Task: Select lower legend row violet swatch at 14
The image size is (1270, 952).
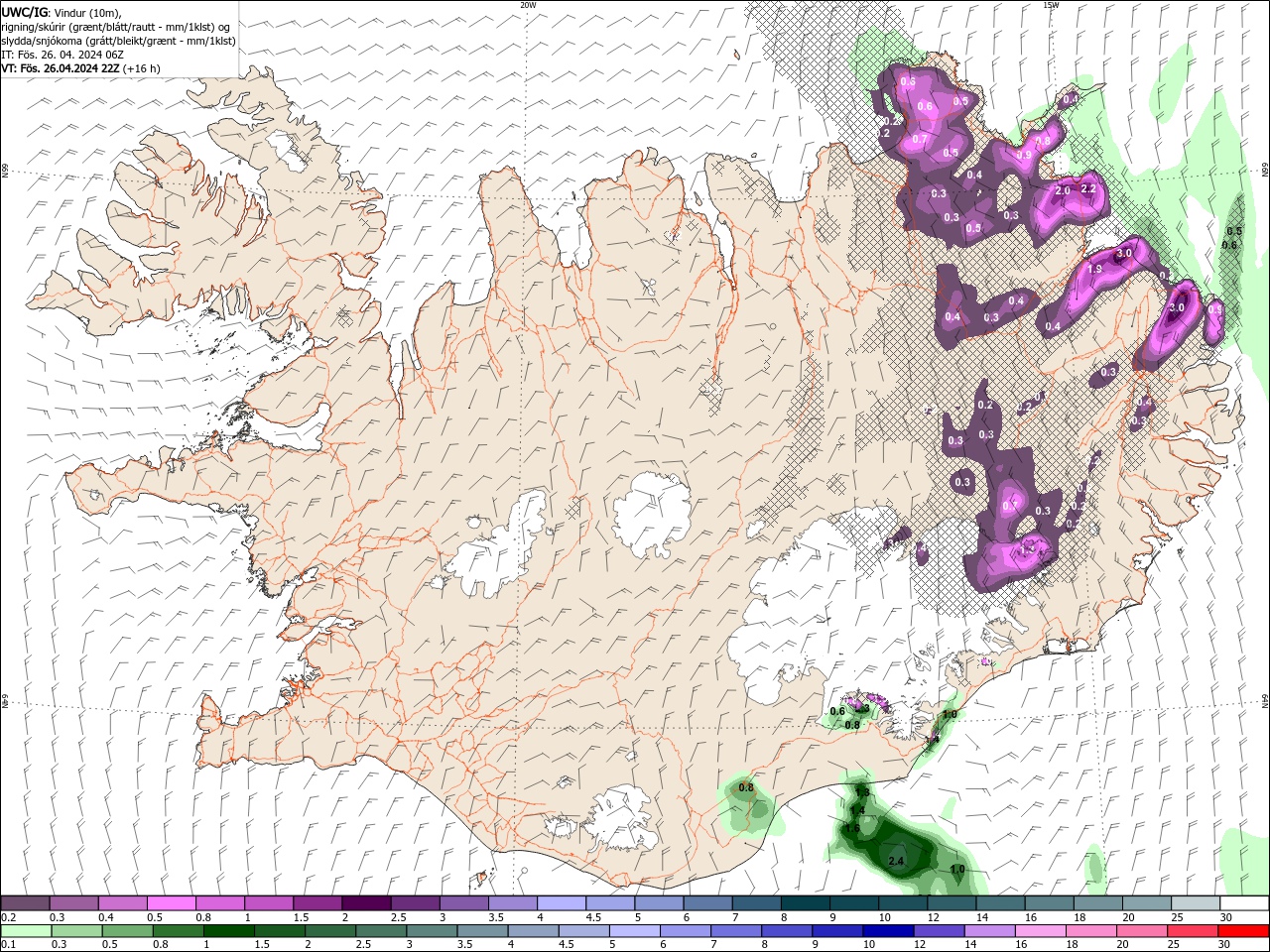Action: [988, 931]
